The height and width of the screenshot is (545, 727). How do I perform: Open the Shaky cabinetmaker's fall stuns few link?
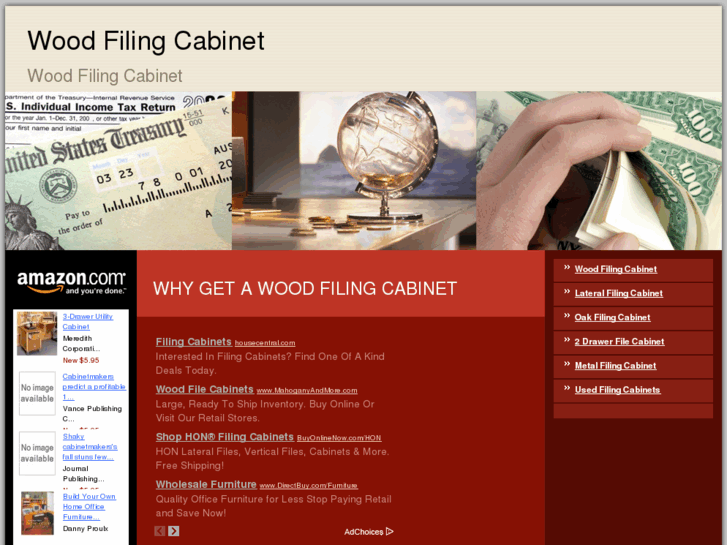click(x=89, y=447)
